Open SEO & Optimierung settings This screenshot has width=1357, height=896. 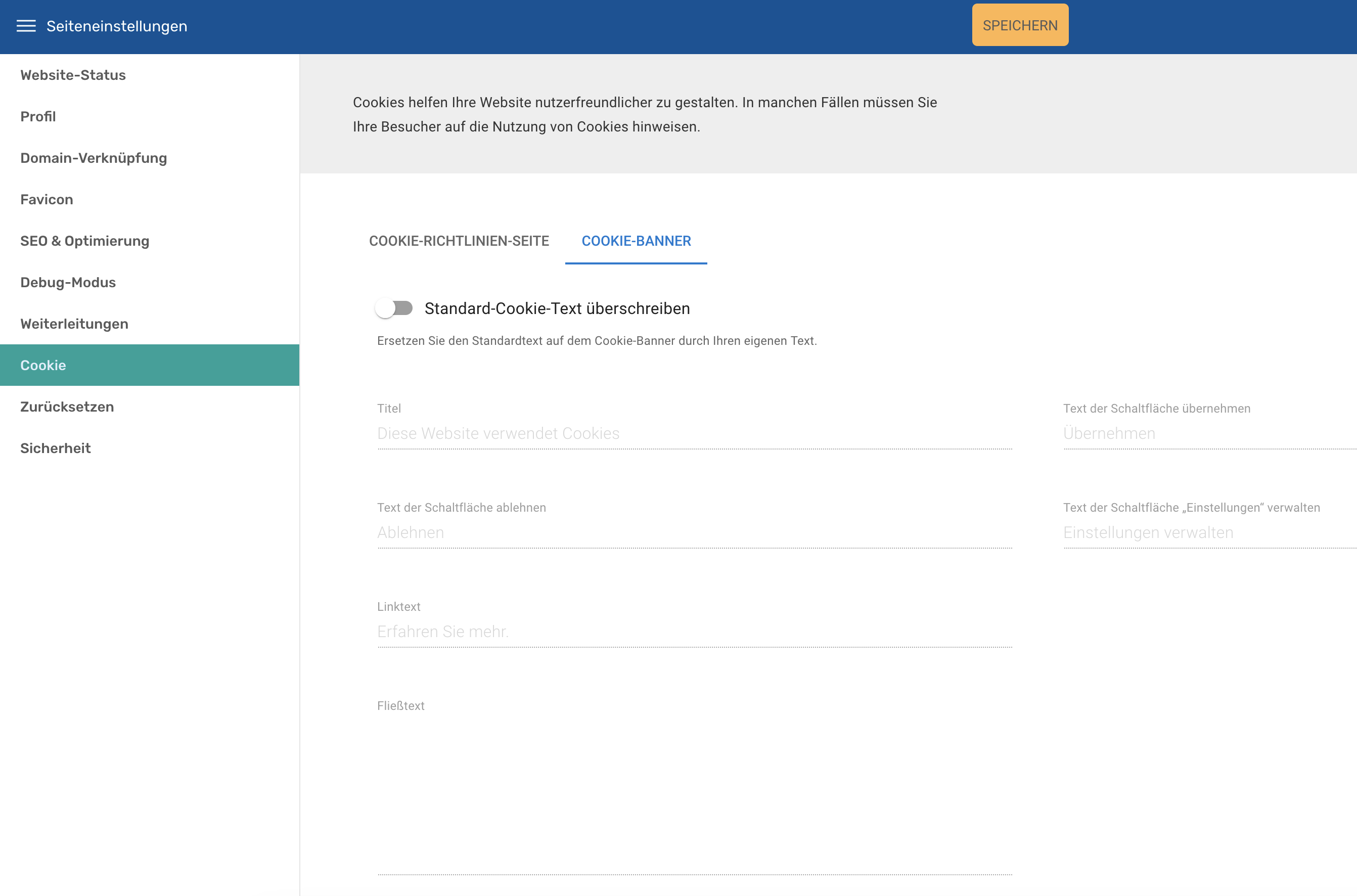coord(150,241)
